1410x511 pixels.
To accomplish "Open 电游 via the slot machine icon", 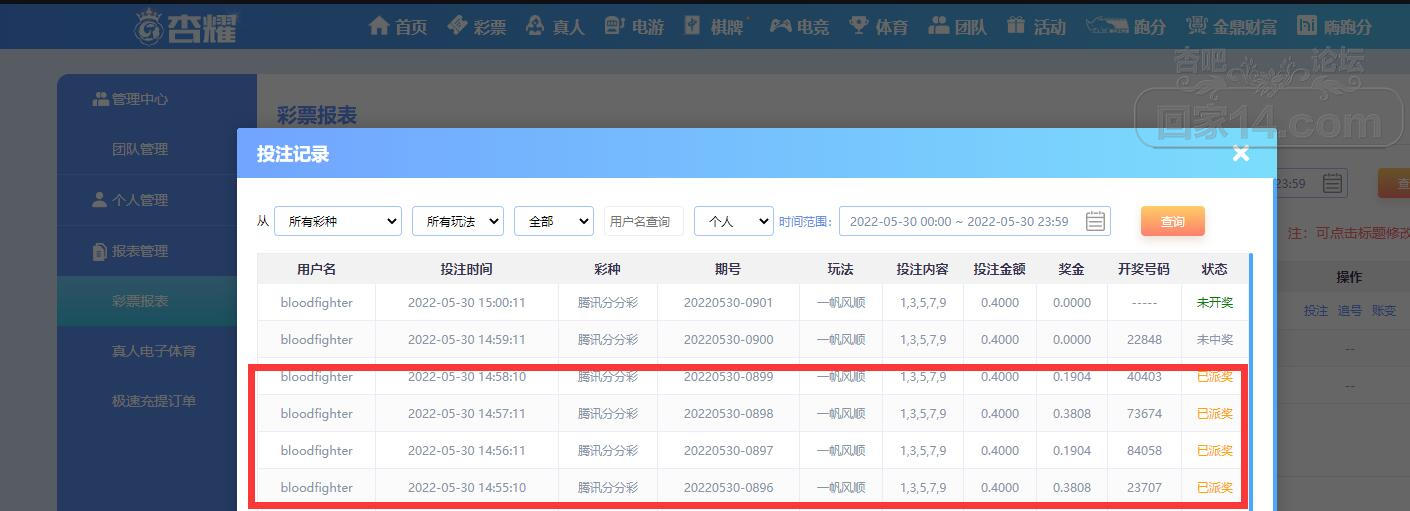I will [614, 26].
